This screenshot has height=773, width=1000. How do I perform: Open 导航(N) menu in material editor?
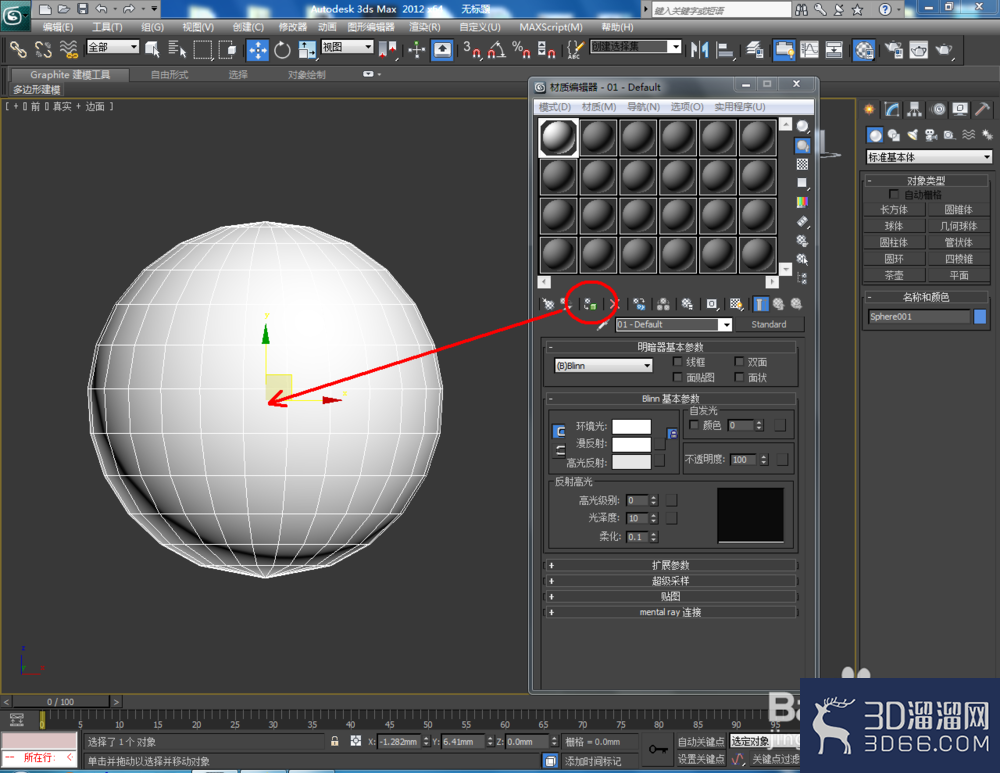(643, 107)
